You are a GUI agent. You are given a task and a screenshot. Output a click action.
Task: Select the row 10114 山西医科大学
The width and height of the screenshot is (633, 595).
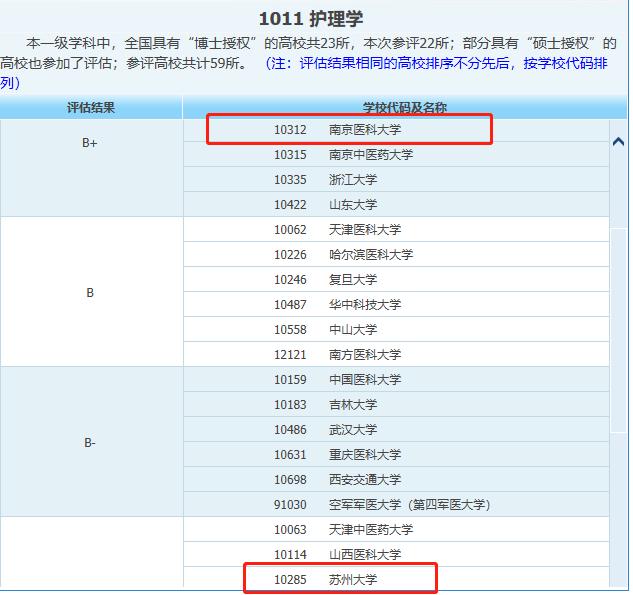(x=396, y=555)
